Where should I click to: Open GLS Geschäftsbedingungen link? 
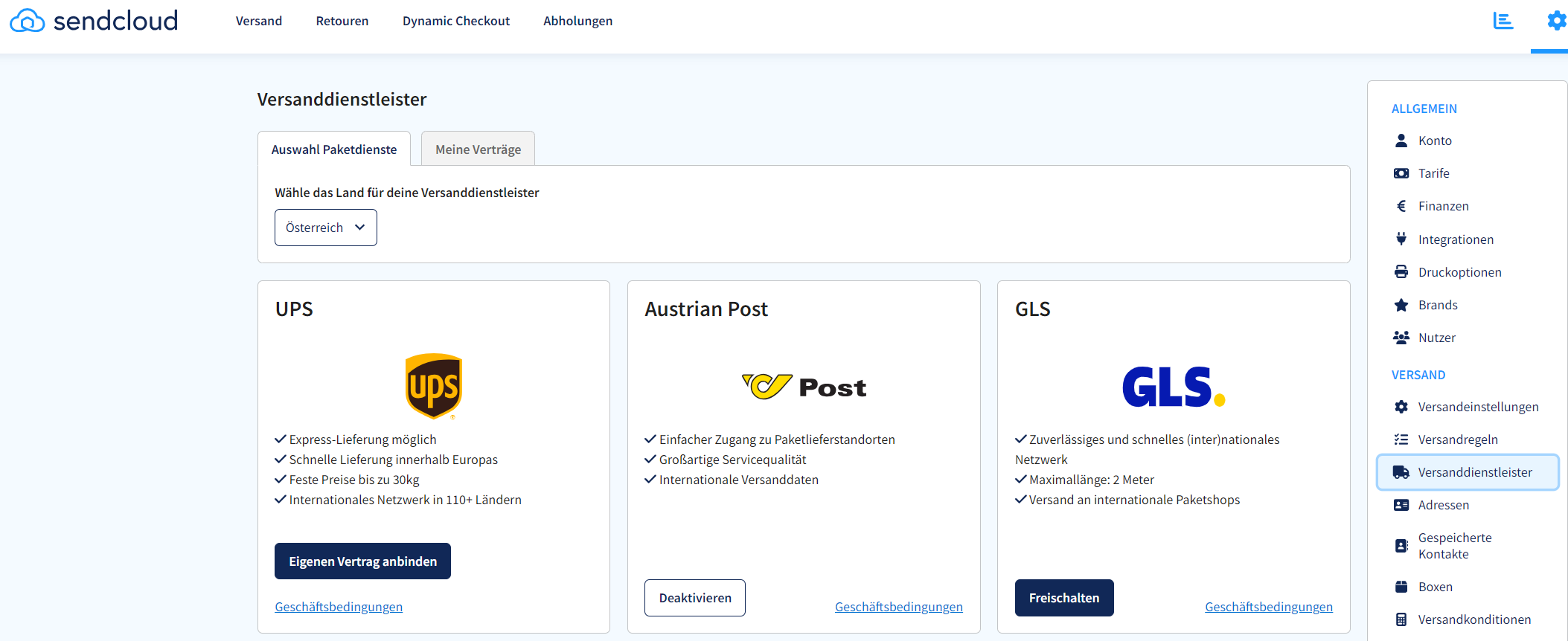[1268, 607]
